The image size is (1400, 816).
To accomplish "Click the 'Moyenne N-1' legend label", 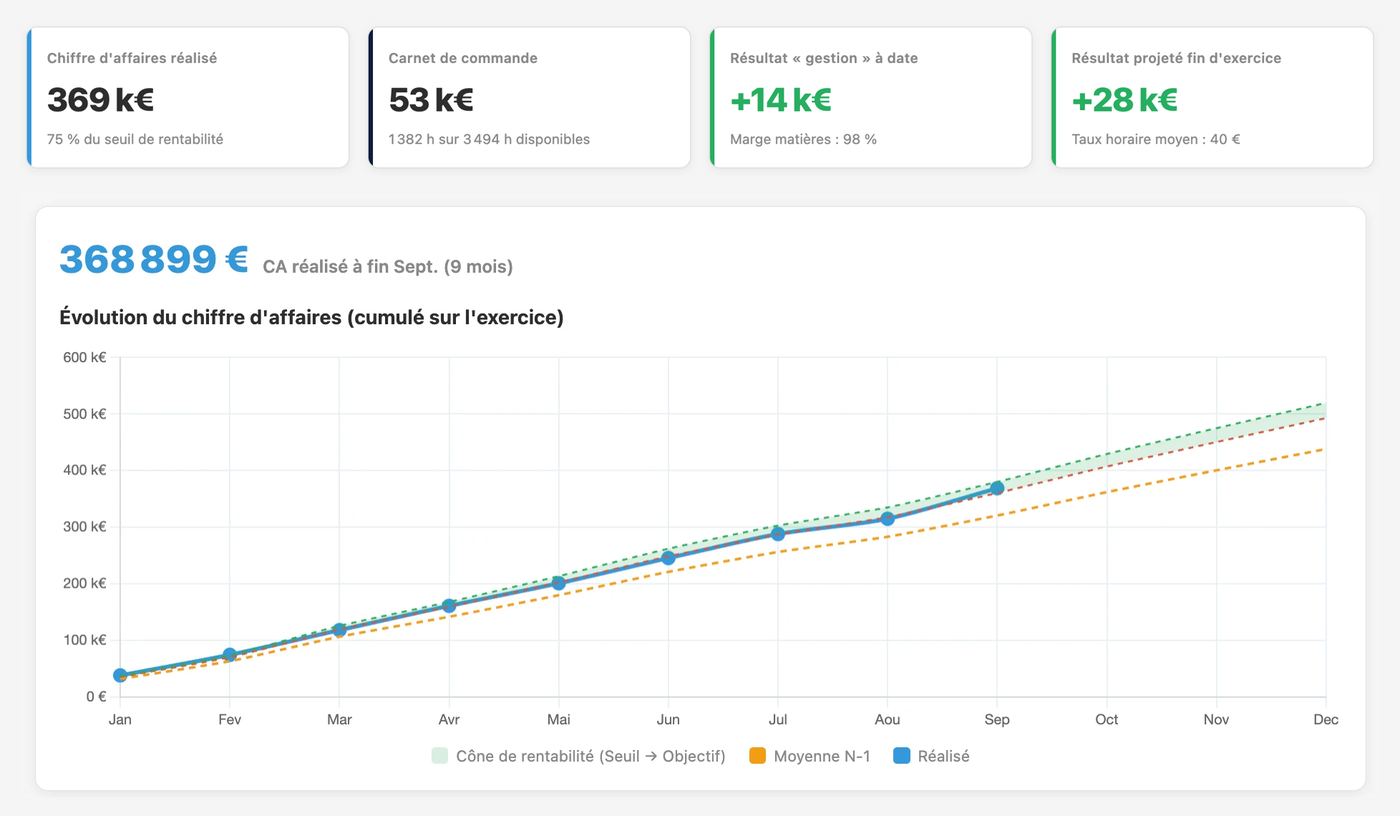I will tap(822, 756).
